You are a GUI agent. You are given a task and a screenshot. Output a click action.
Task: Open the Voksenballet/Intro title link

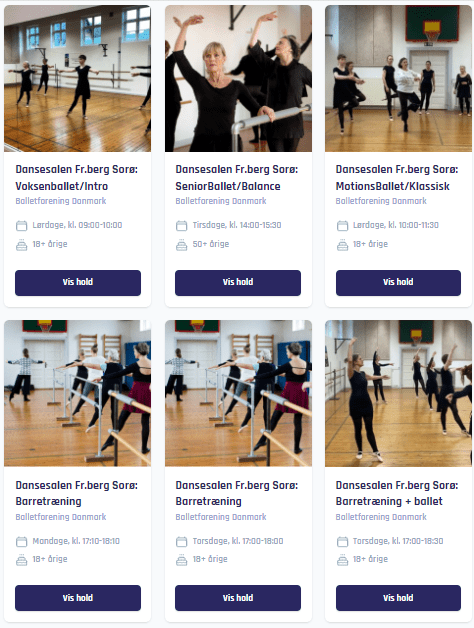point(77,177)
